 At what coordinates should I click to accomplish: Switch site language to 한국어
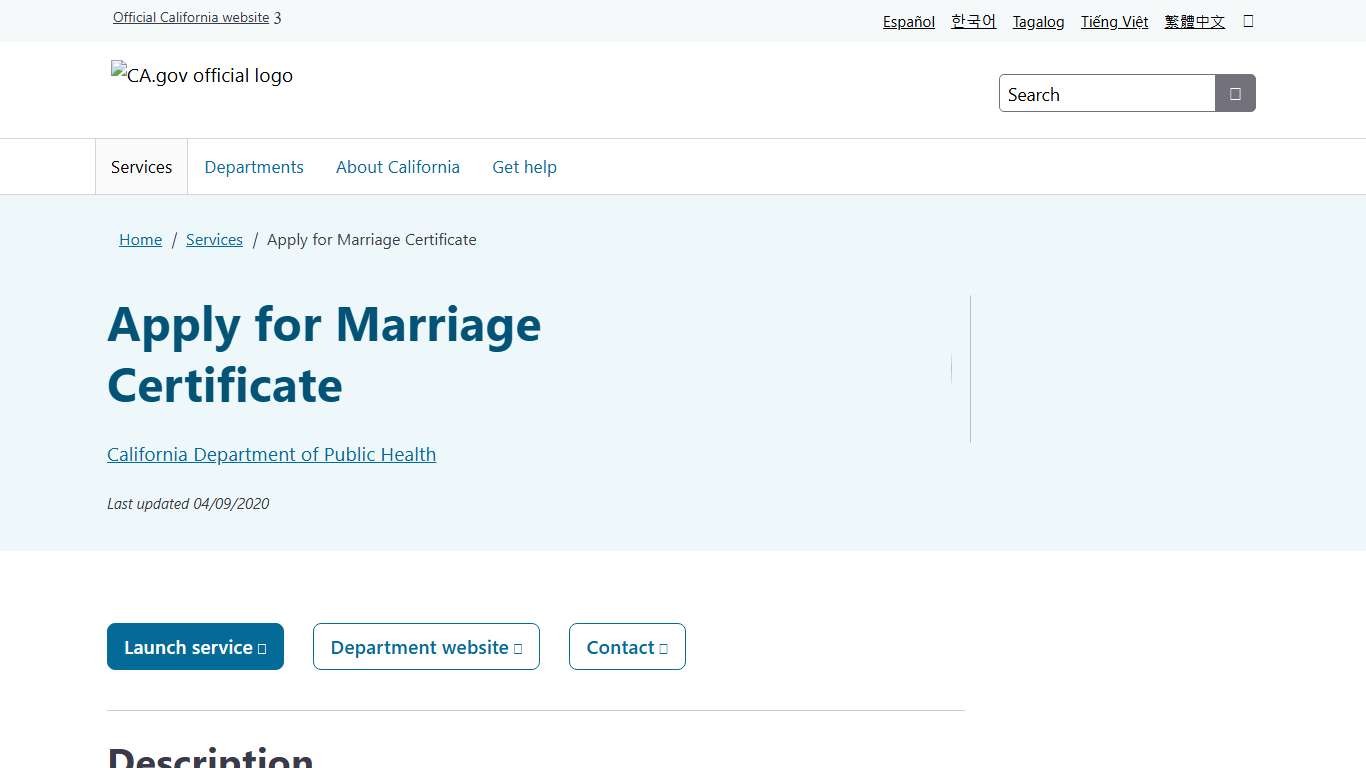973,21
